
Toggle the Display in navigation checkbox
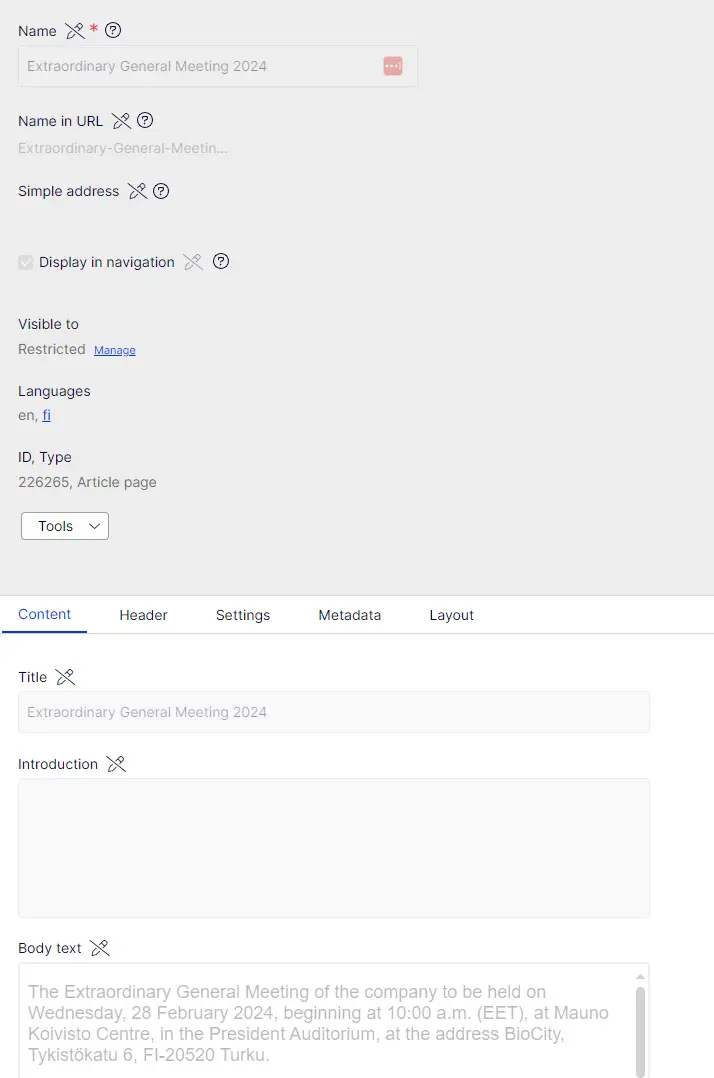[26, 263]
